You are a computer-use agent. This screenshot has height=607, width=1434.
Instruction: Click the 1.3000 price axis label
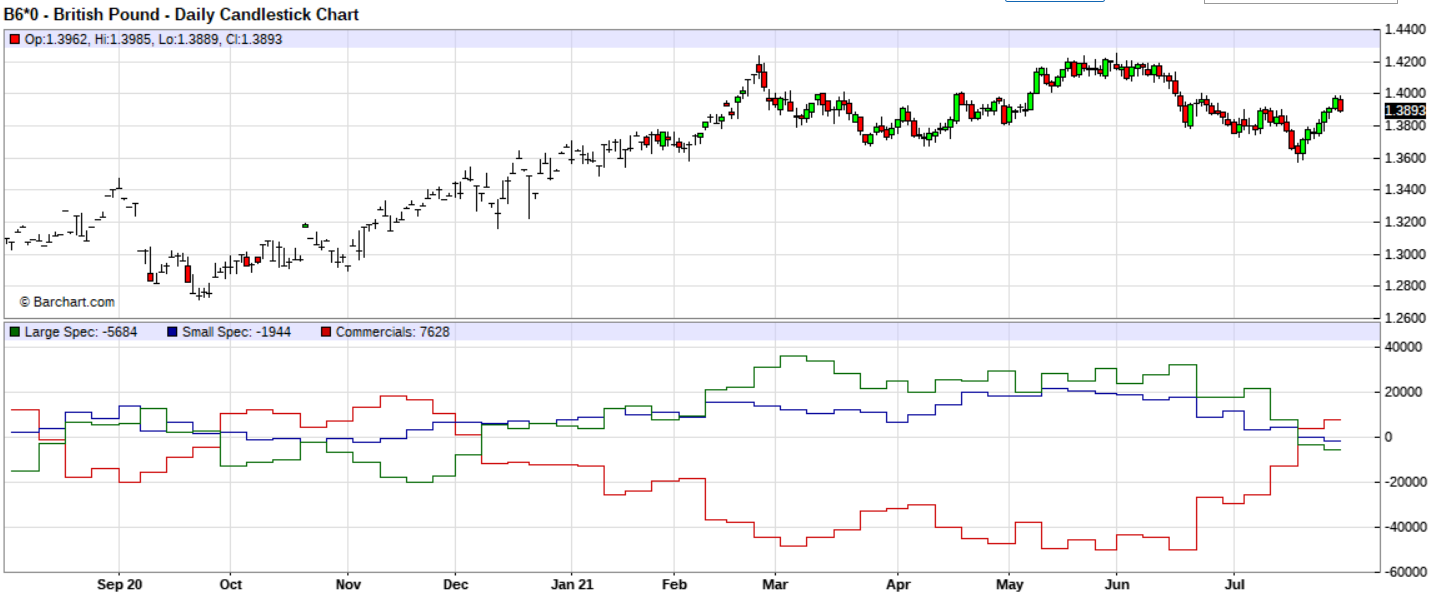1405,254
